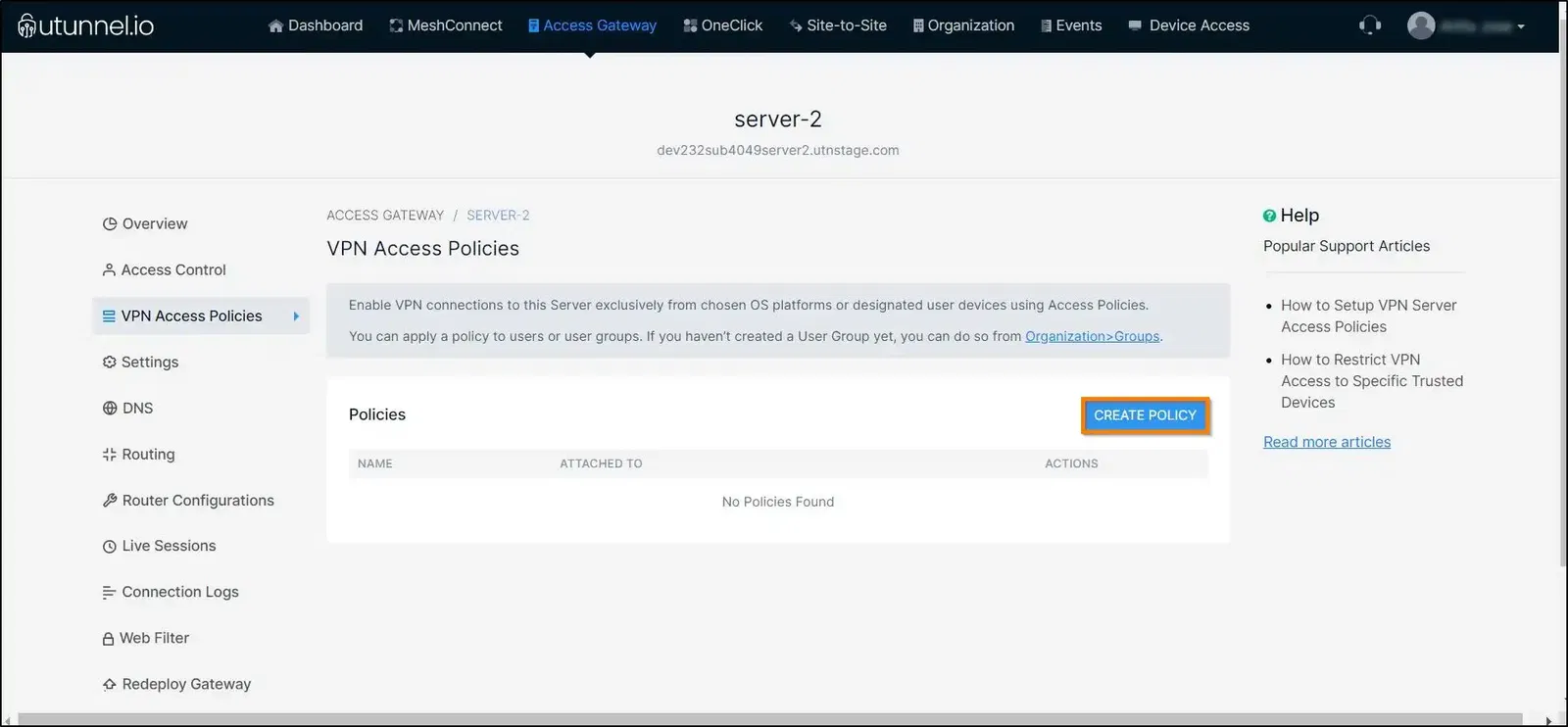1568x727 pixels.
Task: Open the Dashboard menu item
Action: coord(316,25)
